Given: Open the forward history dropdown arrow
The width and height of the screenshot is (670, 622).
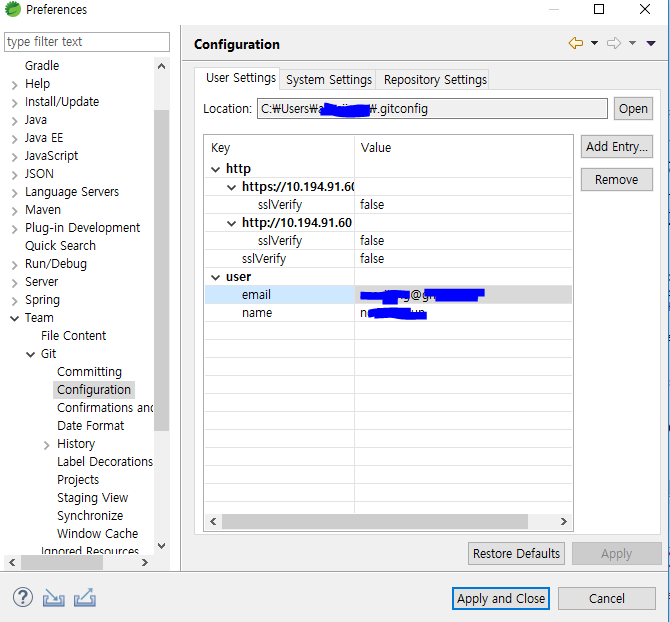Looking at the screenshot, I should (632, 43).
